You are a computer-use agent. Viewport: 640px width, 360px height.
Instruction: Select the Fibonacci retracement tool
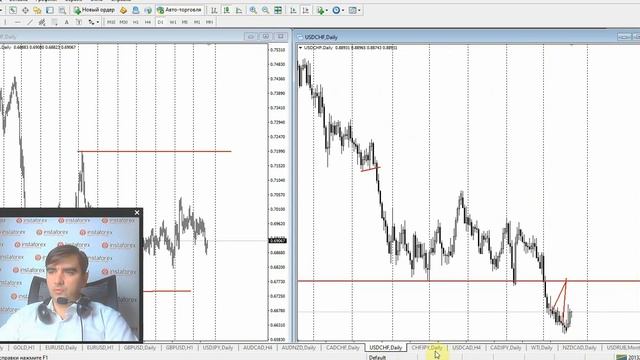pyautogui.click(x=54, y=22)
